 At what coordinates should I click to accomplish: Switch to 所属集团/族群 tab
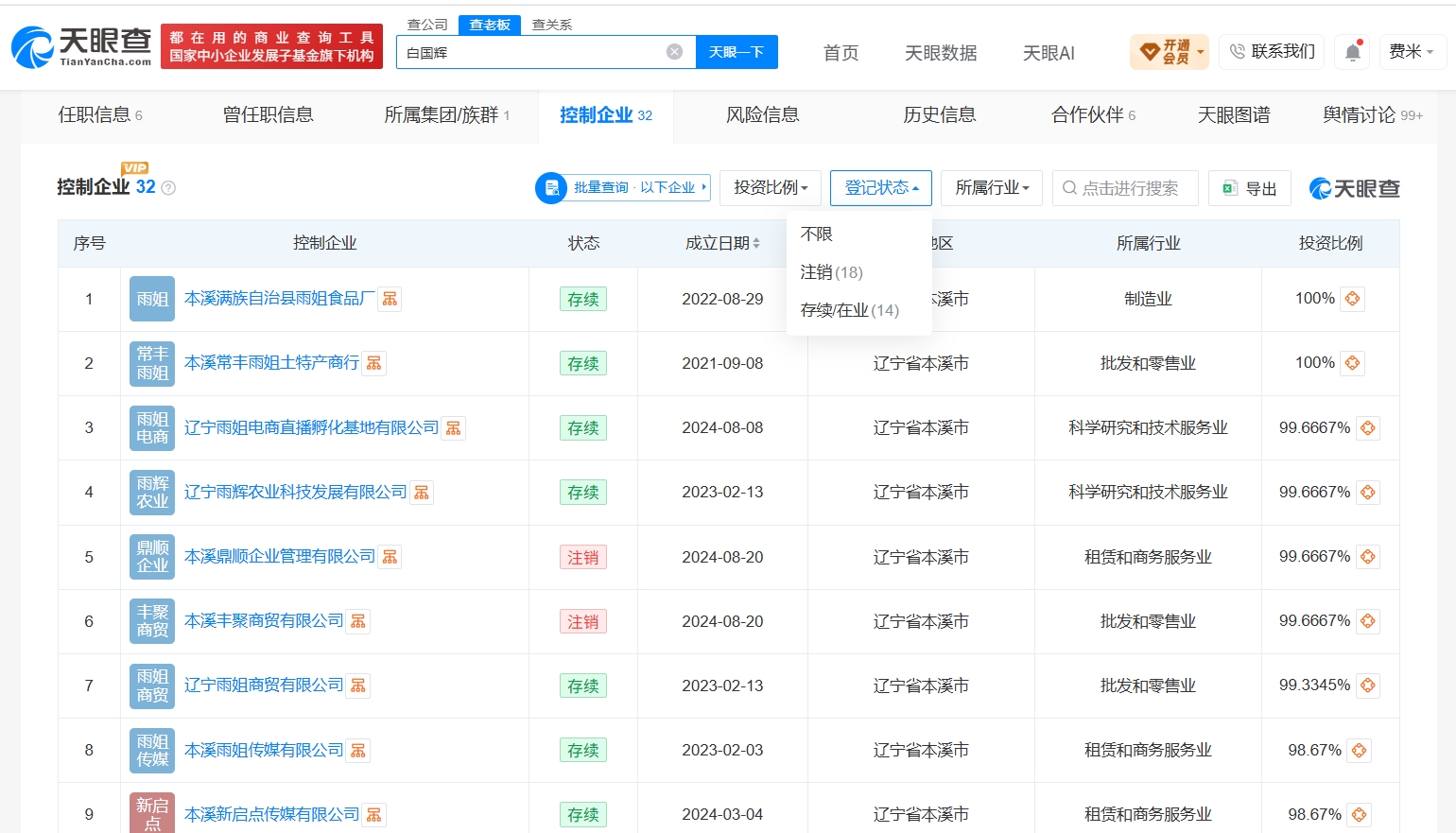coord(447,115)
